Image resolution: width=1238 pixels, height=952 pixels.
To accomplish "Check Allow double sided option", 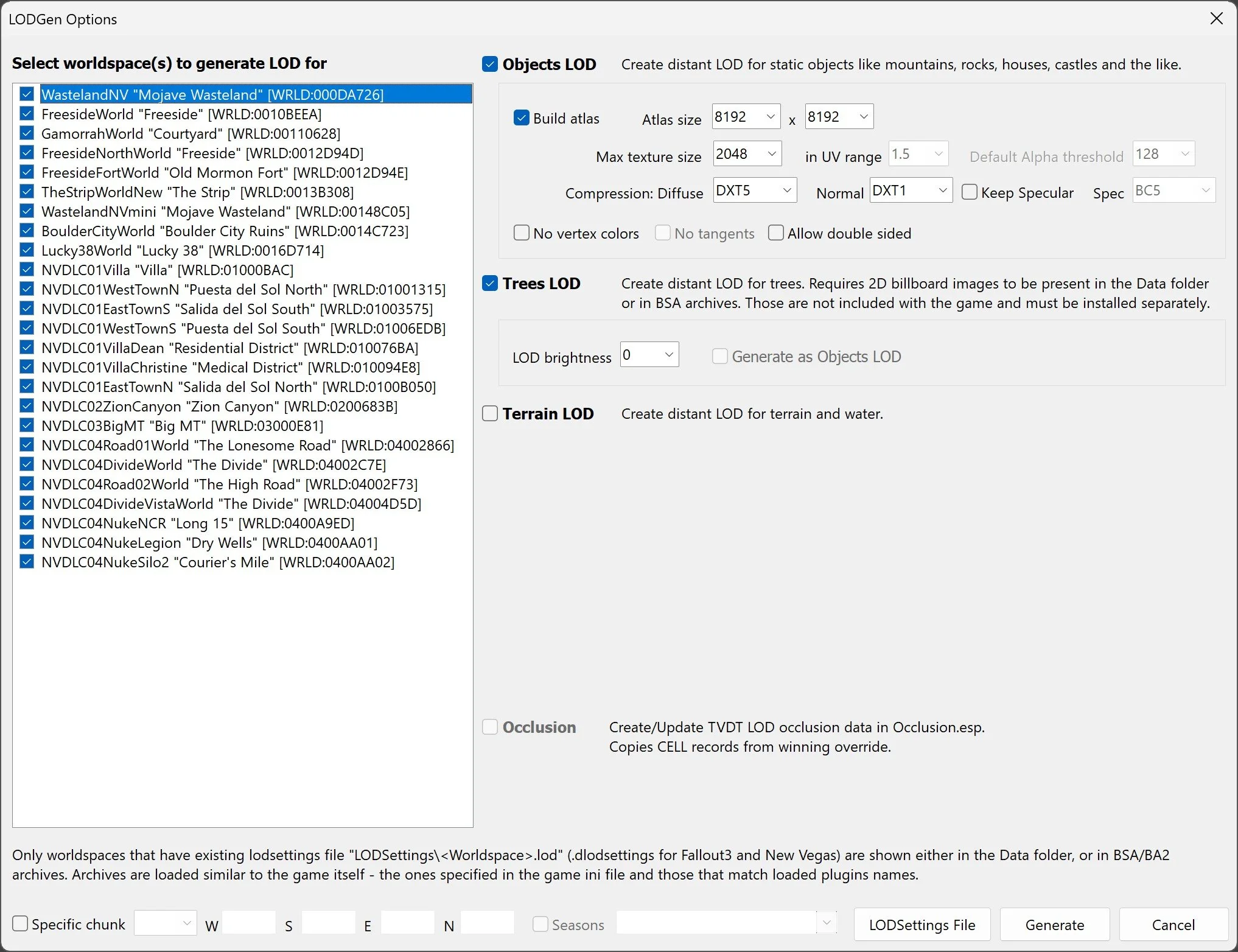I will 776,233.
